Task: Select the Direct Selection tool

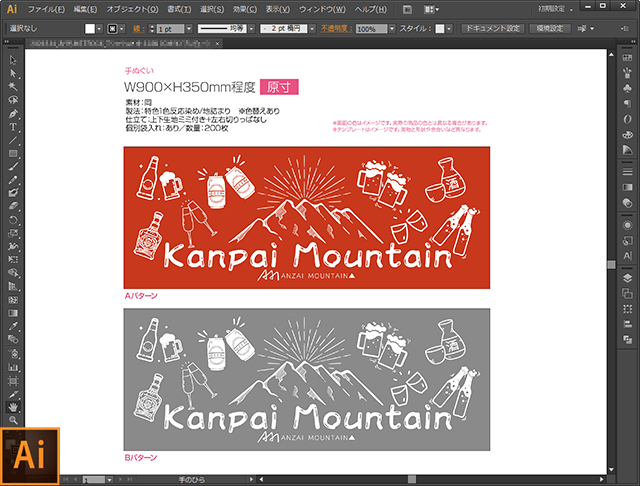Action: point(13,73)
